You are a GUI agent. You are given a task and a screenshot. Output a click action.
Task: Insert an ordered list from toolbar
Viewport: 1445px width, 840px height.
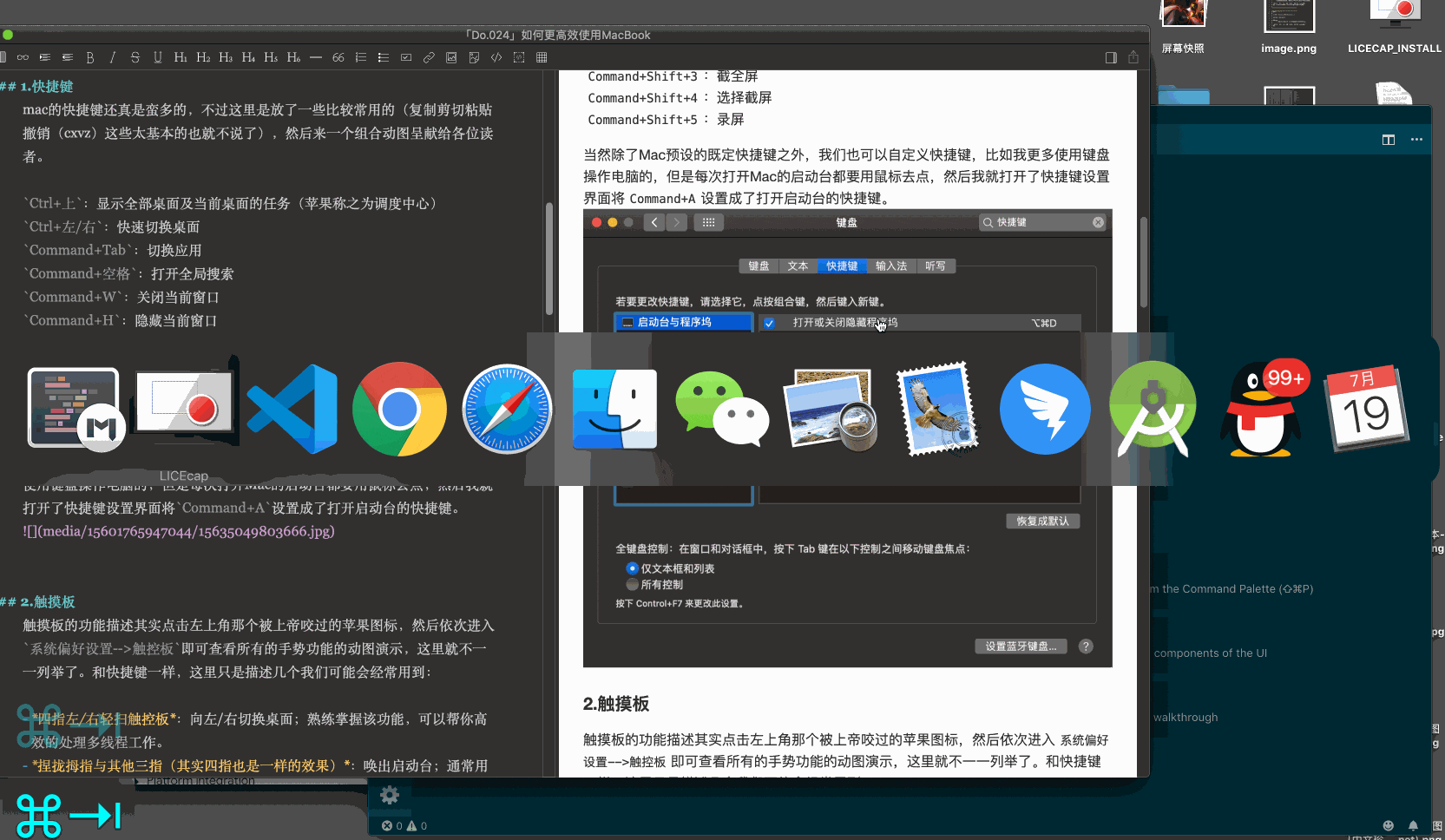click(361, 57)
